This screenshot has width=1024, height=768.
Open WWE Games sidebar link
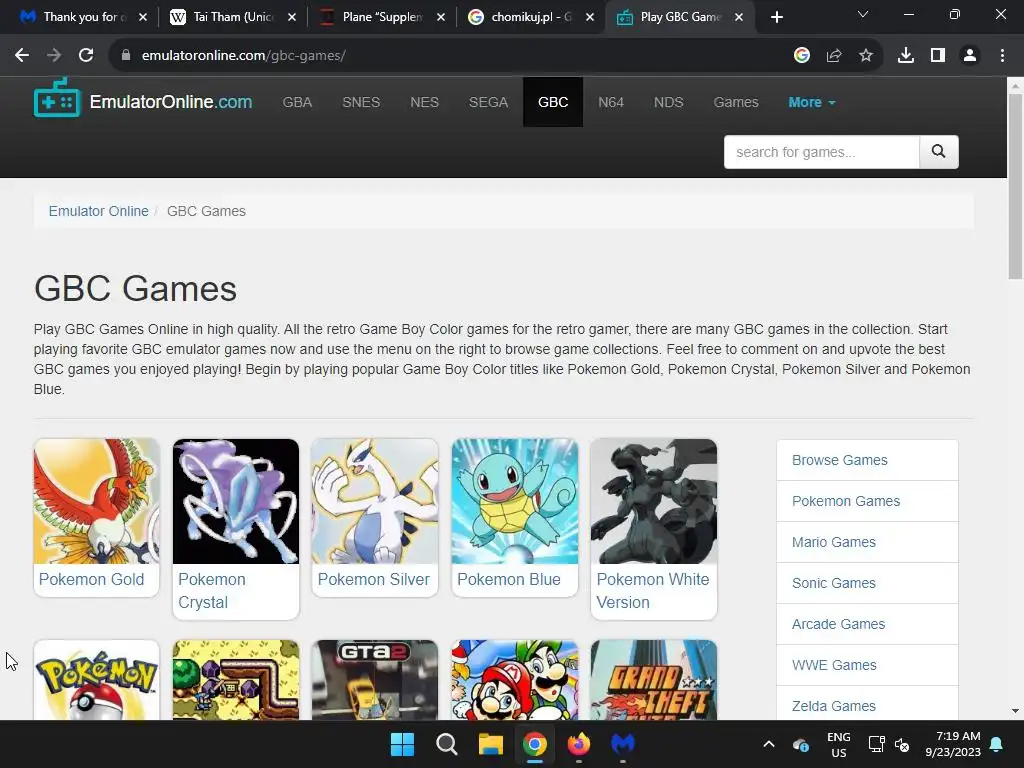pyautogui.click(x=867, y=665)
